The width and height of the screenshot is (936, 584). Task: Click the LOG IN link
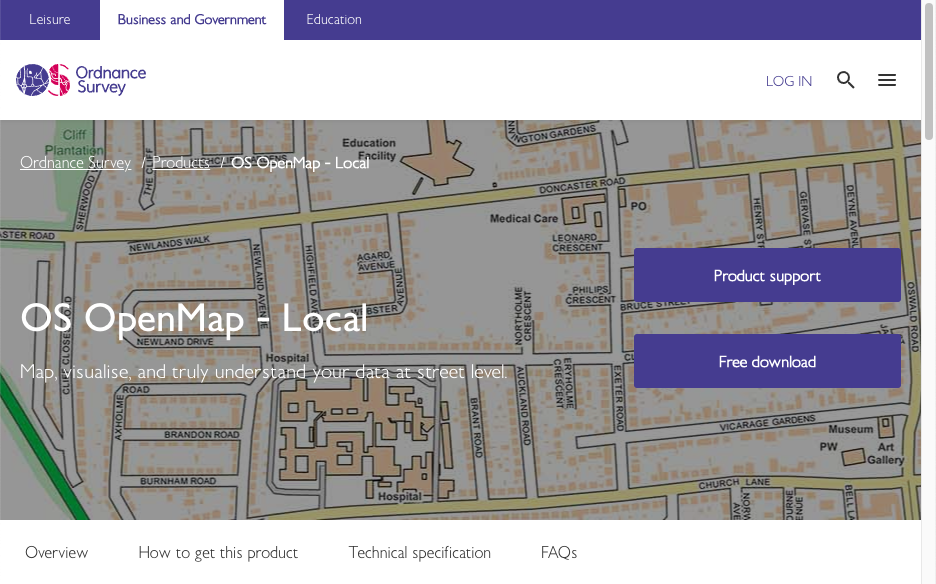point(789,81)
